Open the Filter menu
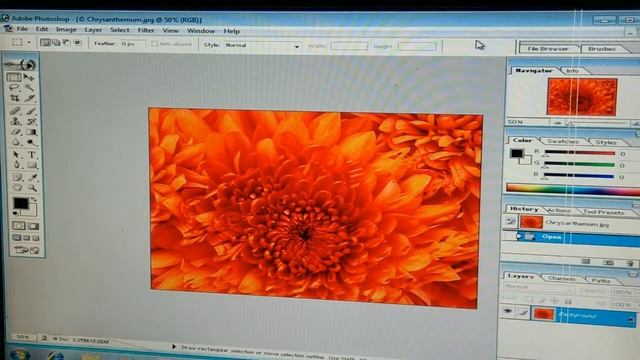 coord(146,30)
